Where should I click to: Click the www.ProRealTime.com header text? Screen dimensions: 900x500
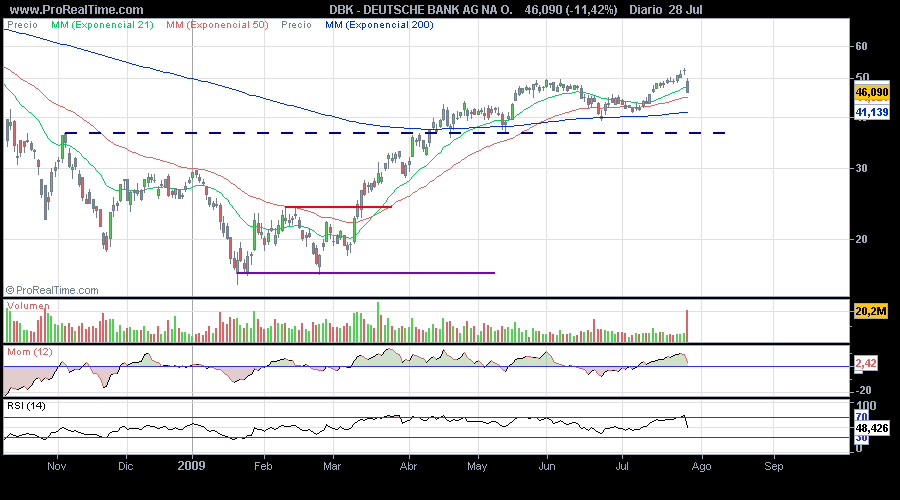point(76,10)
